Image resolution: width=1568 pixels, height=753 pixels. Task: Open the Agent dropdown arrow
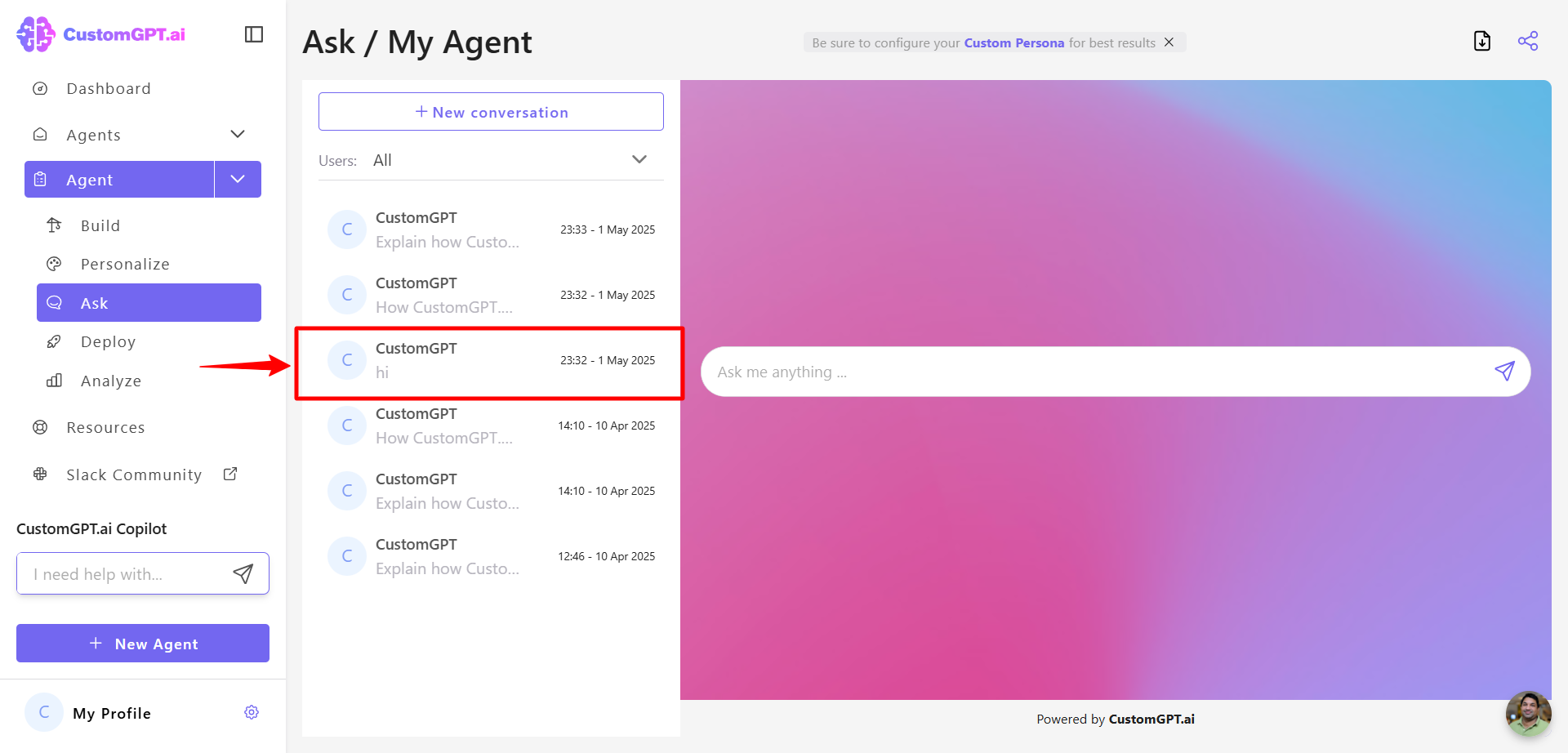coord(238,180)
